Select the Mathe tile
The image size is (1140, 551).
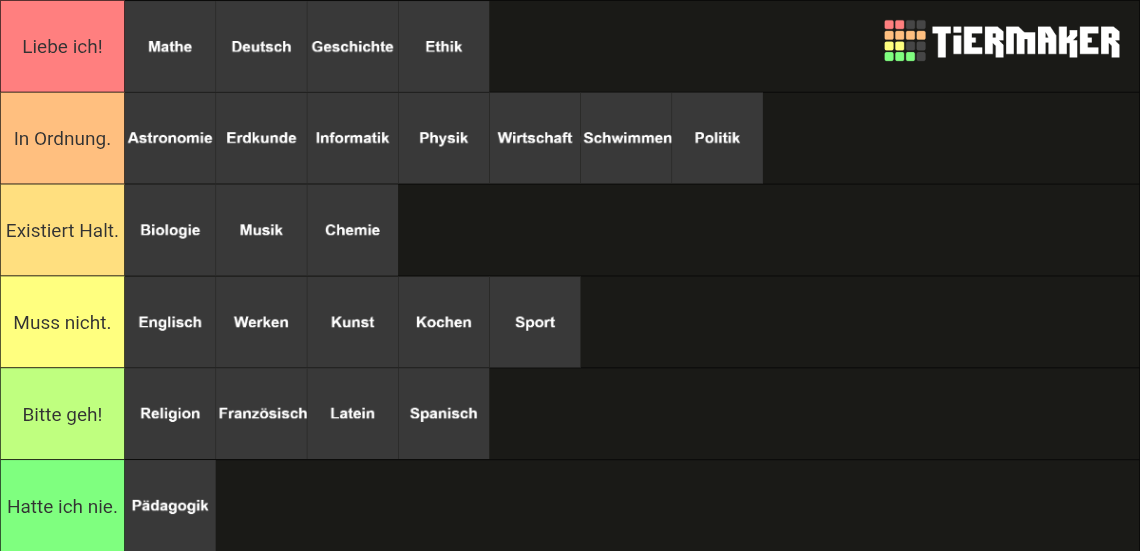[170, 47]
